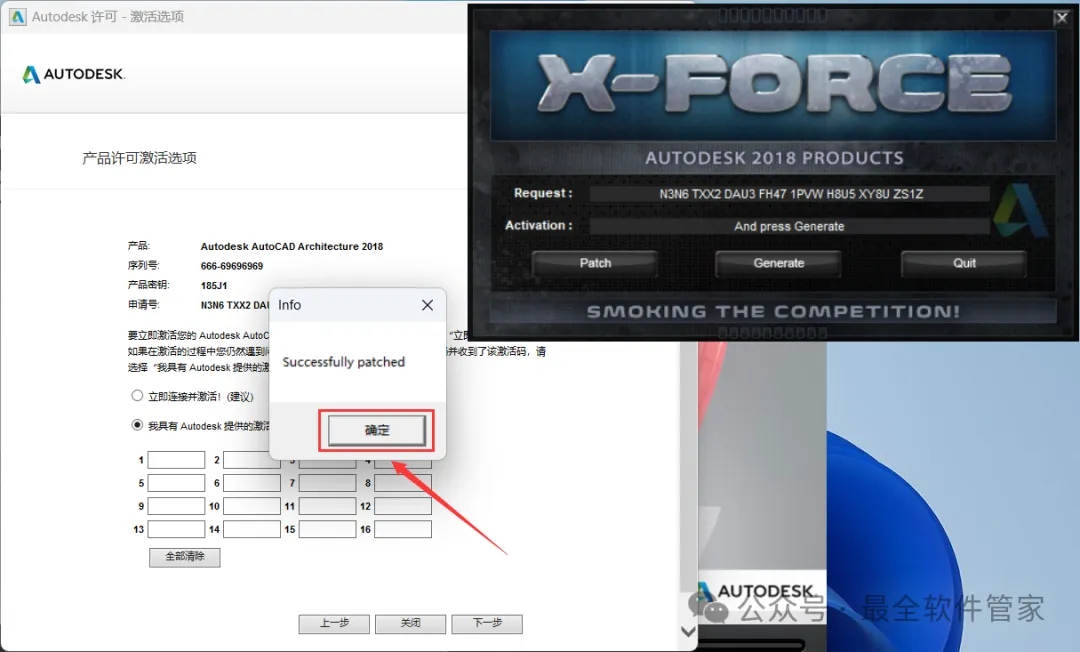Screen dimensions: 1080x652
Task: Click the Request code field in X-Force
Action: (790, 194)
